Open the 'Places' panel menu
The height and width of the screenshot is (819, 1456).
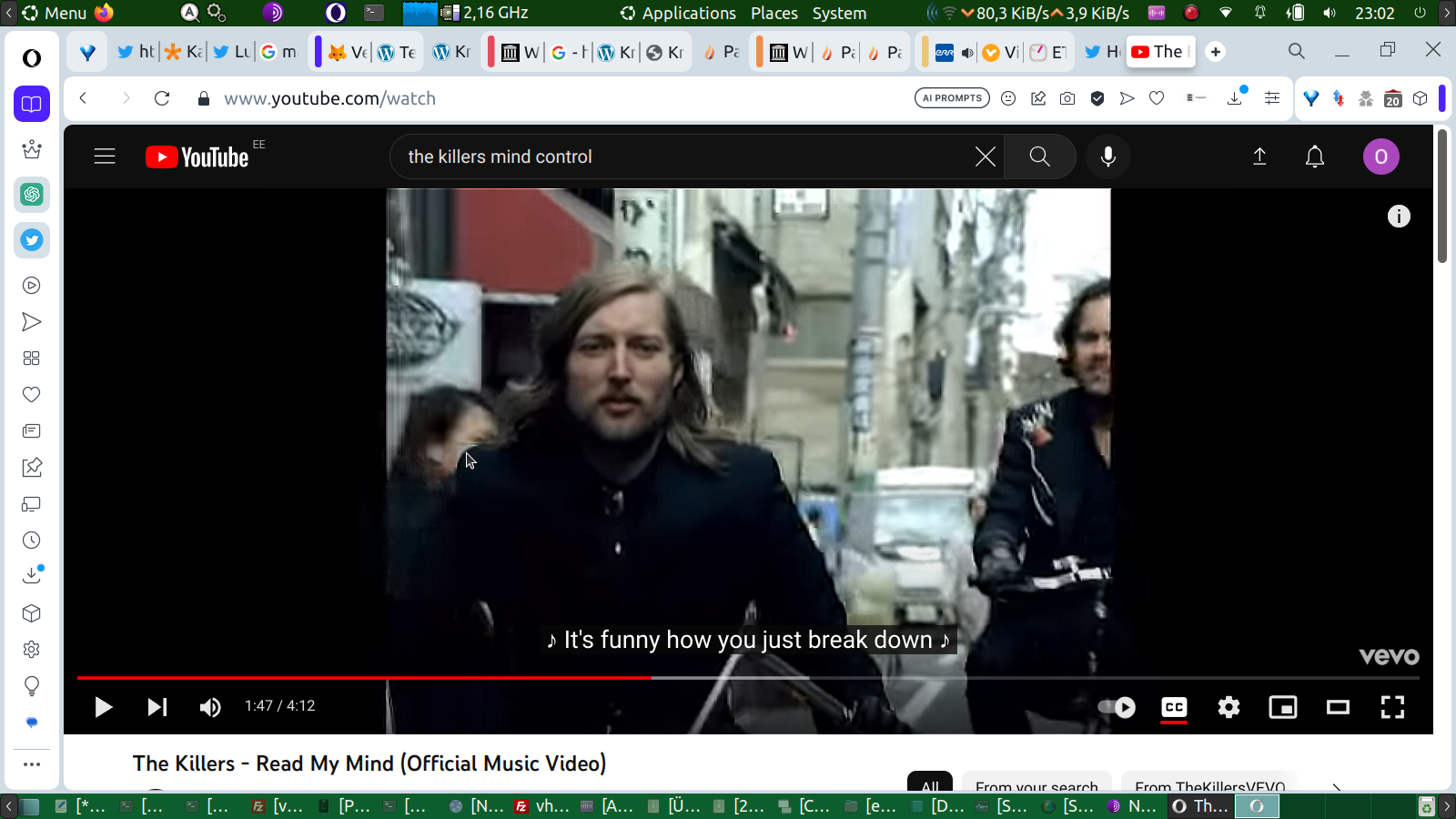coord(774,13)
